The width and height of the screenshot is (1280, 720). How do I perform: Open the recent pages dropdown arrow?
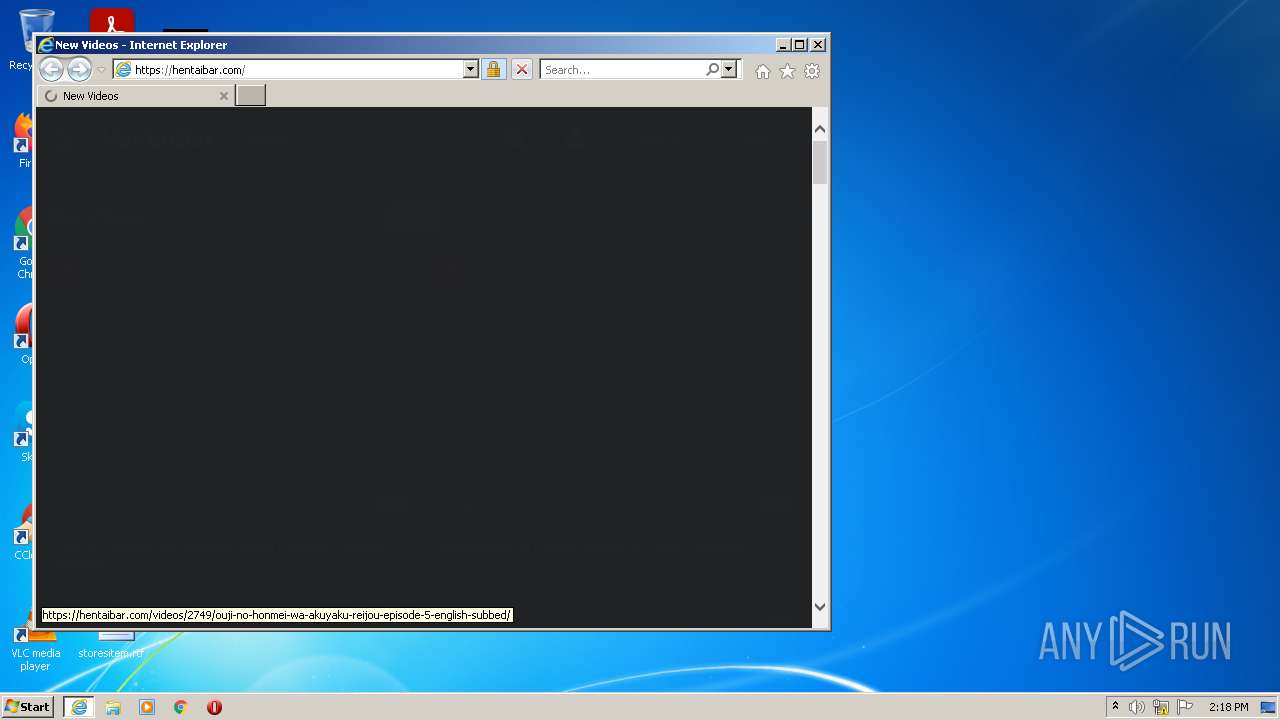pyautogui.click(x=101, y=70)
